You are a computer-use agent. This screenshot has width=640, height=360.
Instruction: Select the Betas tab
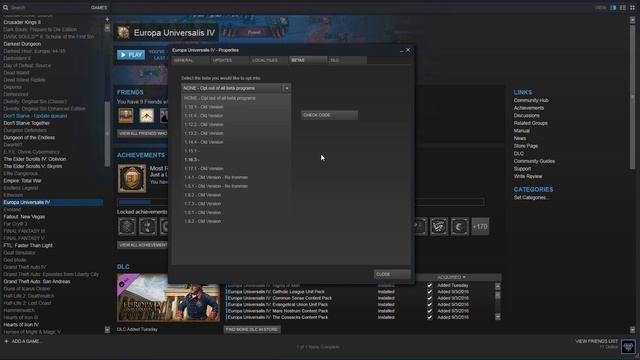coord(308,60)
